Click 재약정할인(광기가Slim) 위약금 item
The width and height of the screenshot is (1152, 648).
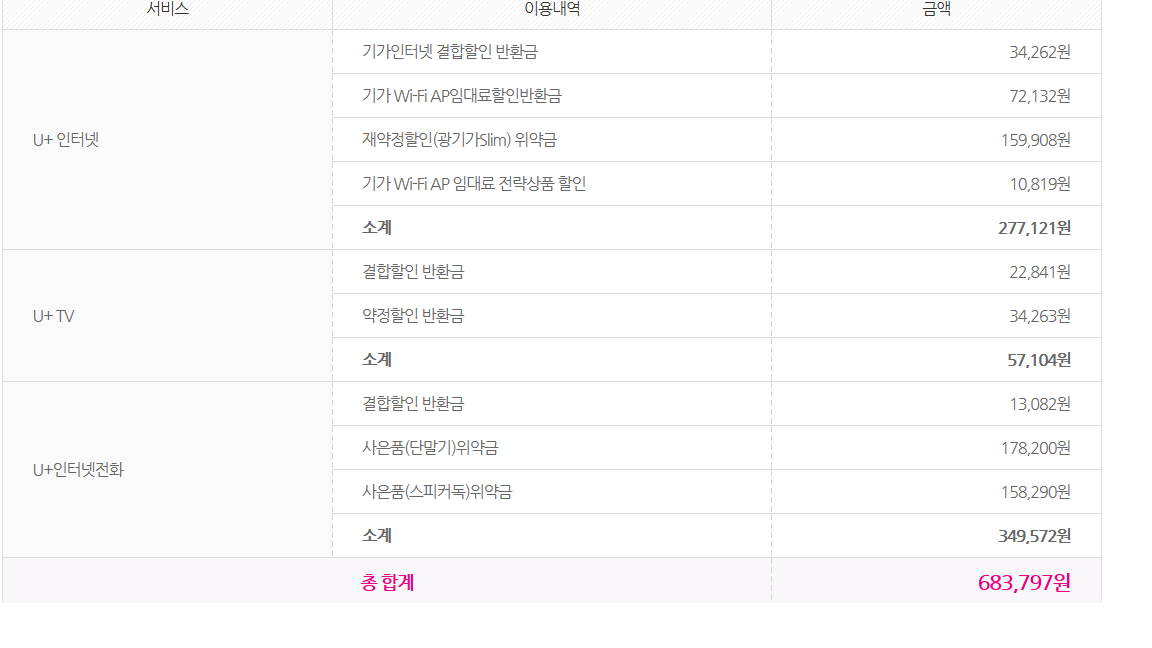pyautogui.click(x=459, y=140)
